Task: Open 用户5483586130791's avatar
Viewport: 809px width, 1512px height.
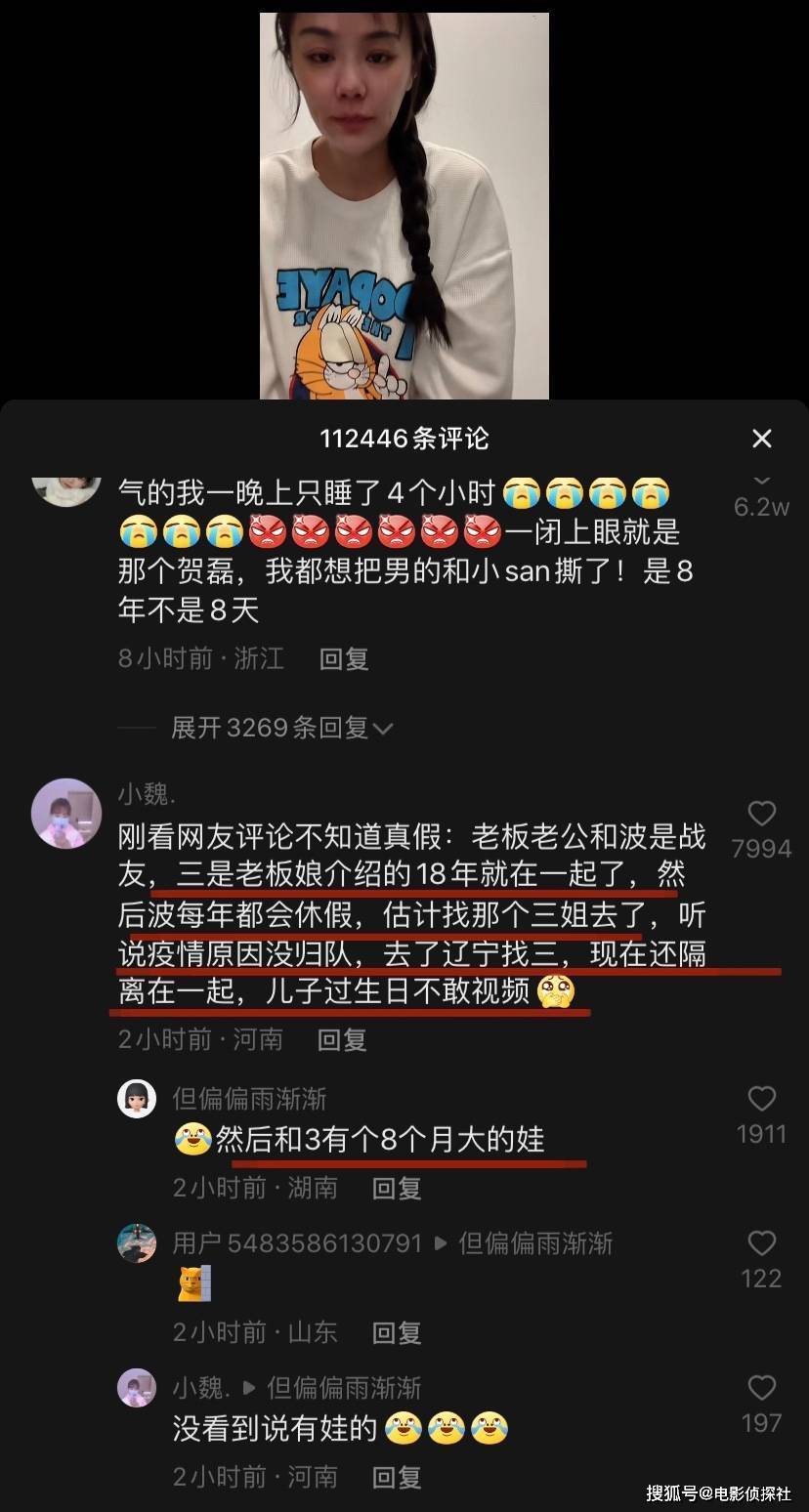Action: click(137, 1243)
